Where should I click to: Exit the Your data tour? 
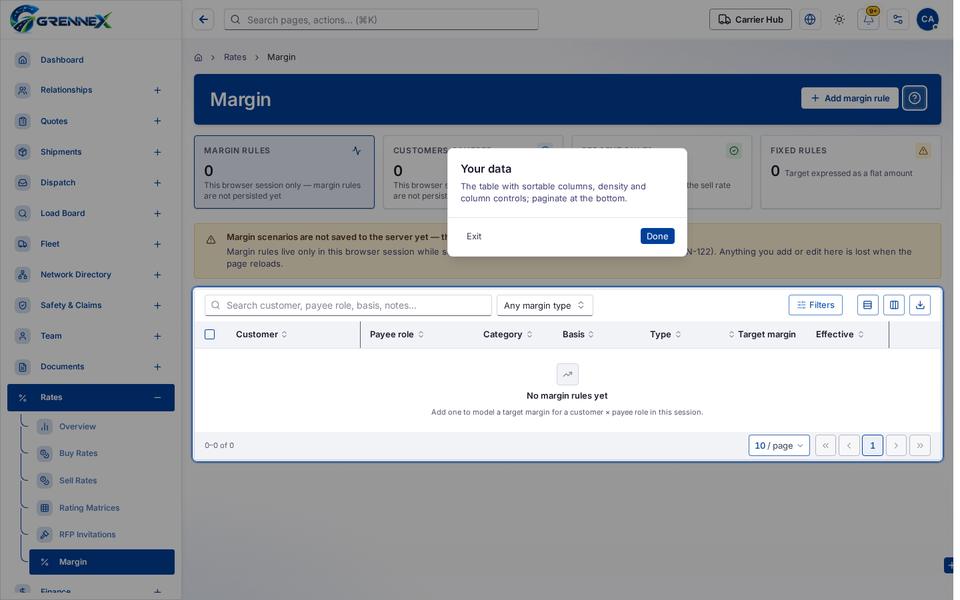point(474,236)
